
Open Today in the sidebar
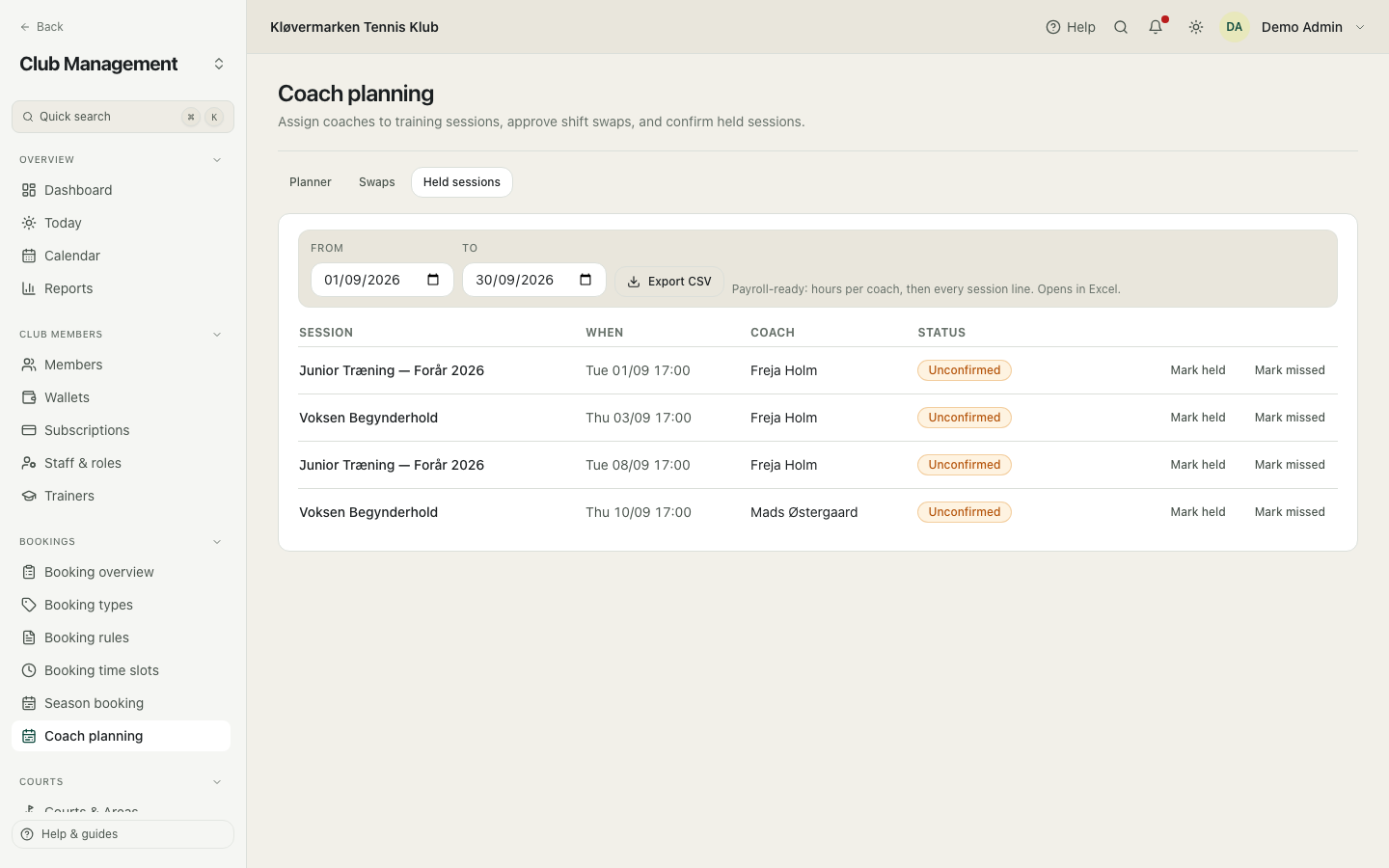pyautogui.click(x=122, y=223)
